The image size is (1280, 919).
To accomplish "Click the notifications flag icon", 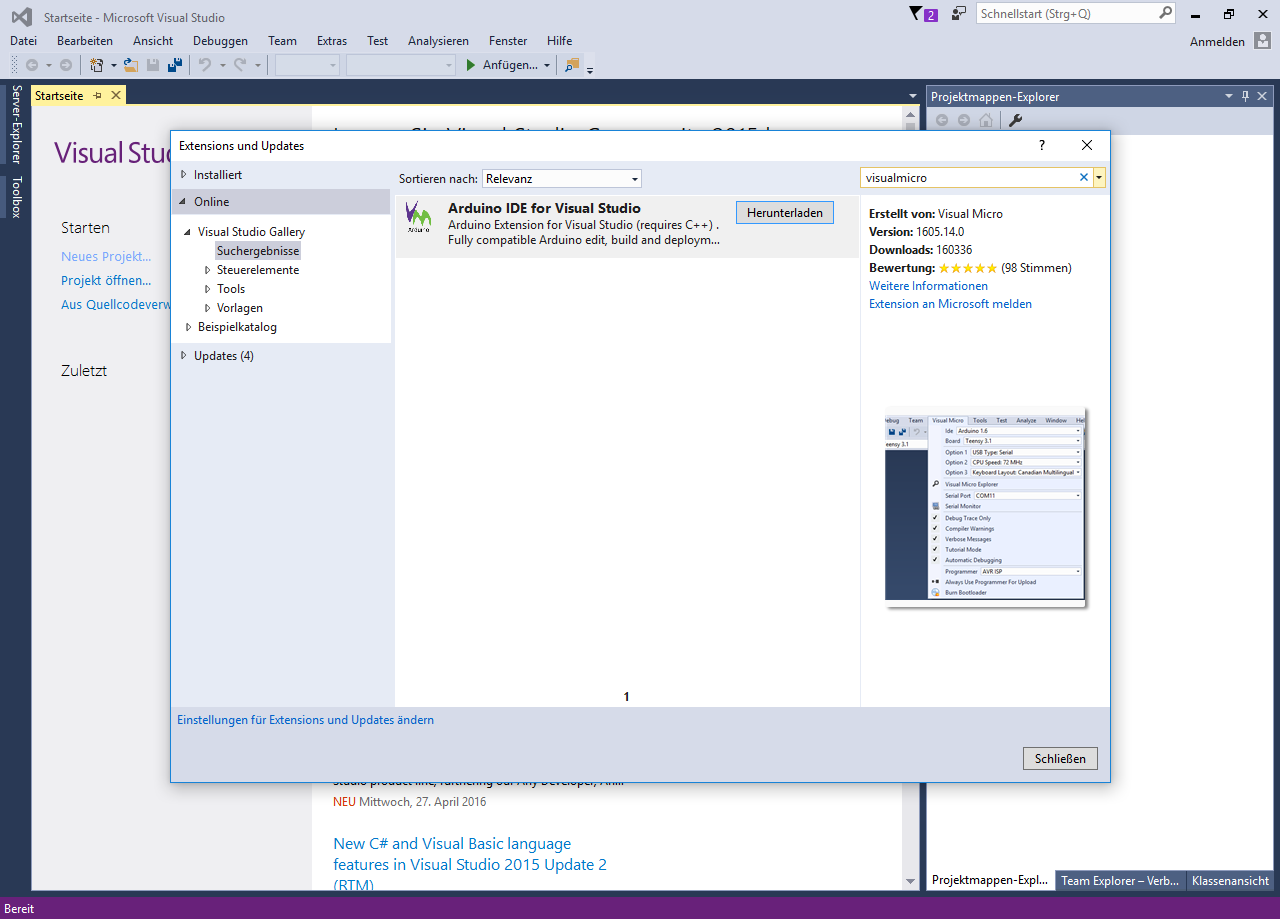I will coord(916,14).
